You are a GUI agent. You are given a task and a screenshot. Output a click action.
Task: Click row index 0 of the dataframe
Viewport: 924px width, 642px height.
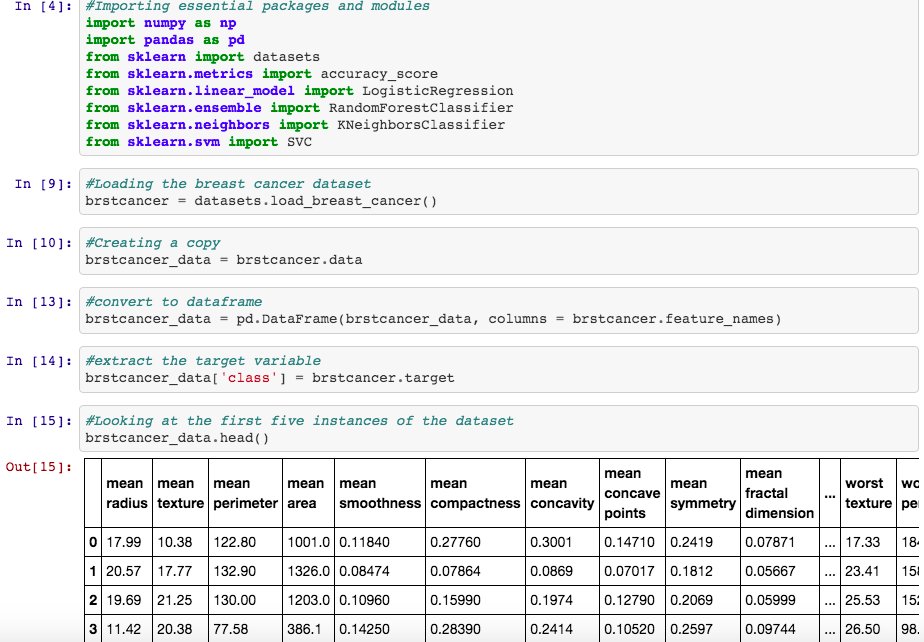coord(93,542)
